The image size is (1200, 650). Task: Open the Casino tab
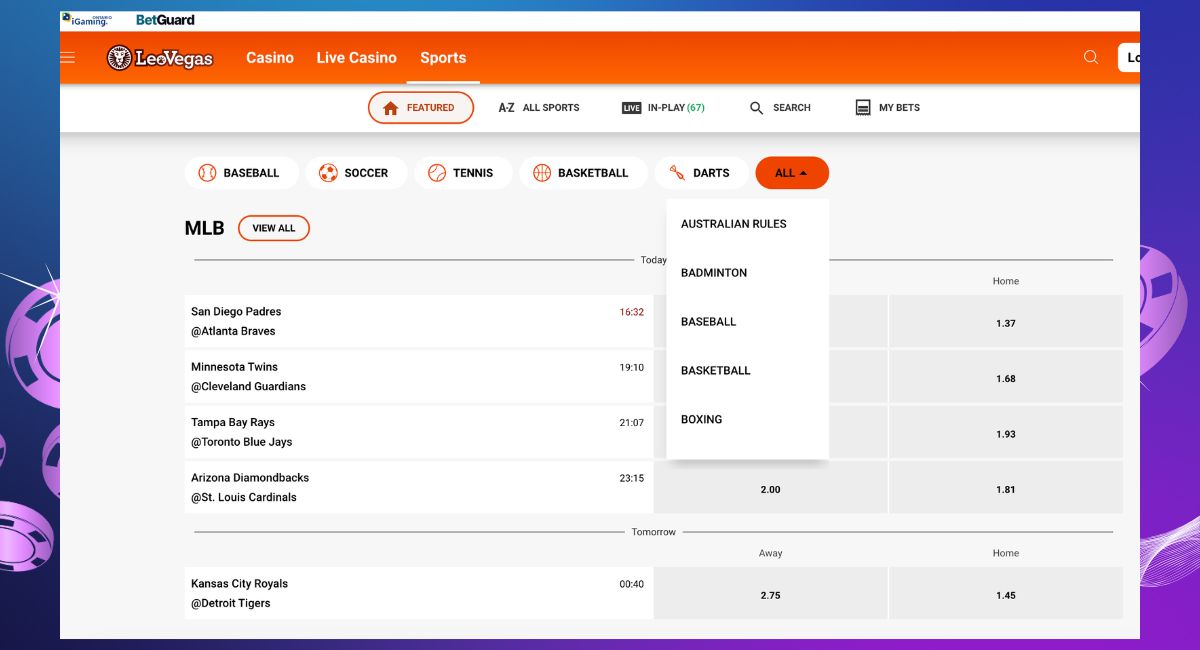point(270,58)
